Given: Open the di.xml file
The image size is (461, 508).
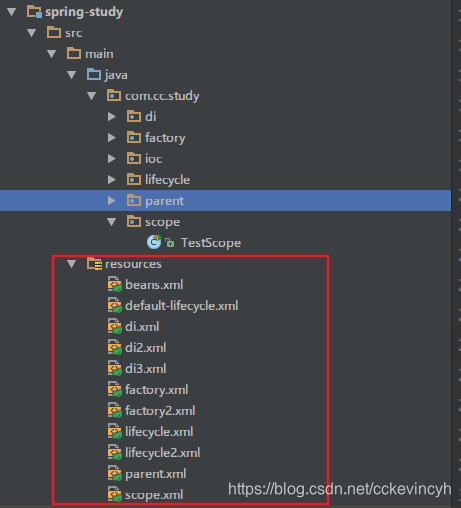Looking at the screenshot, I should point(142,327).
